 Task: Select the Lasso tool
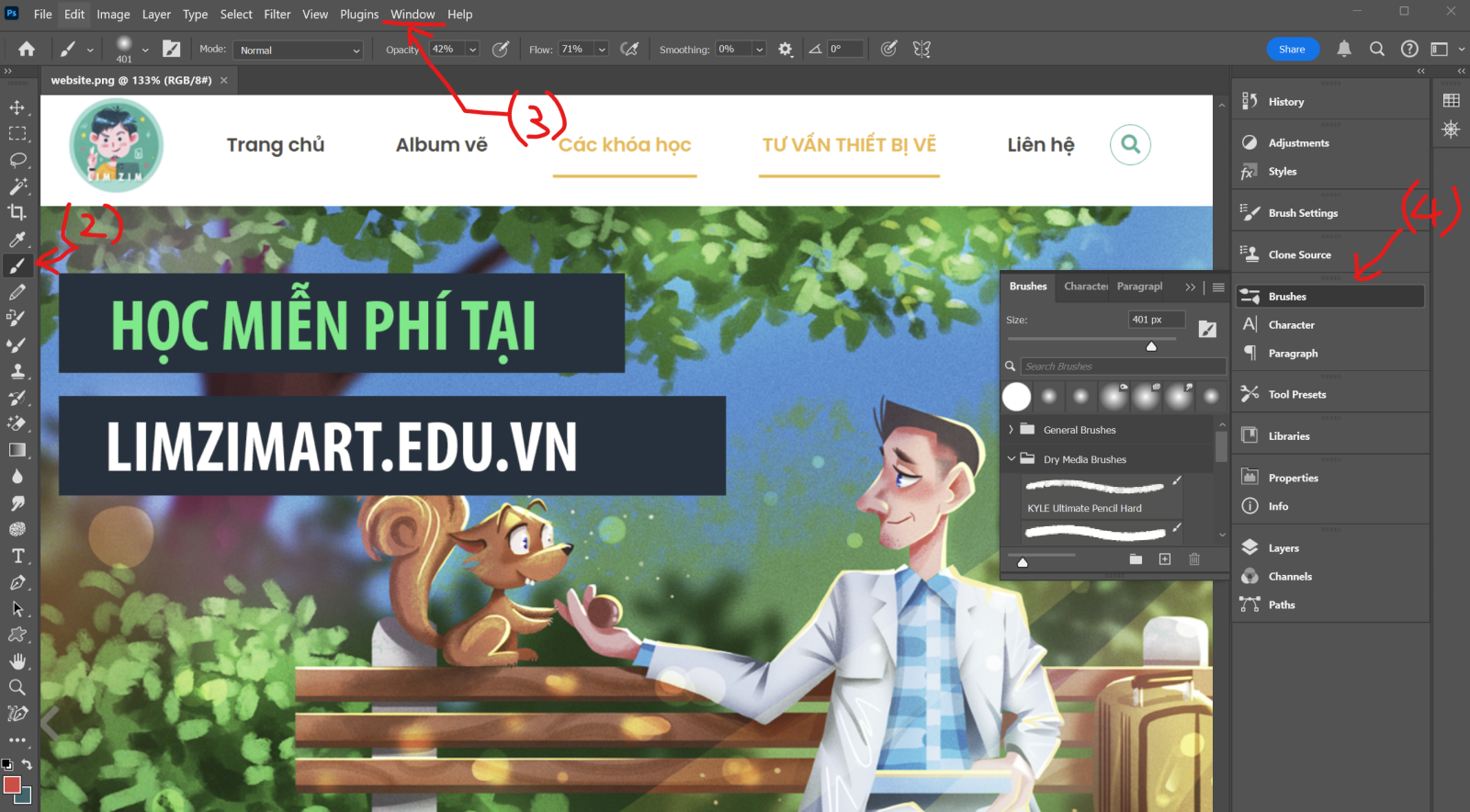tap(17, 160)
